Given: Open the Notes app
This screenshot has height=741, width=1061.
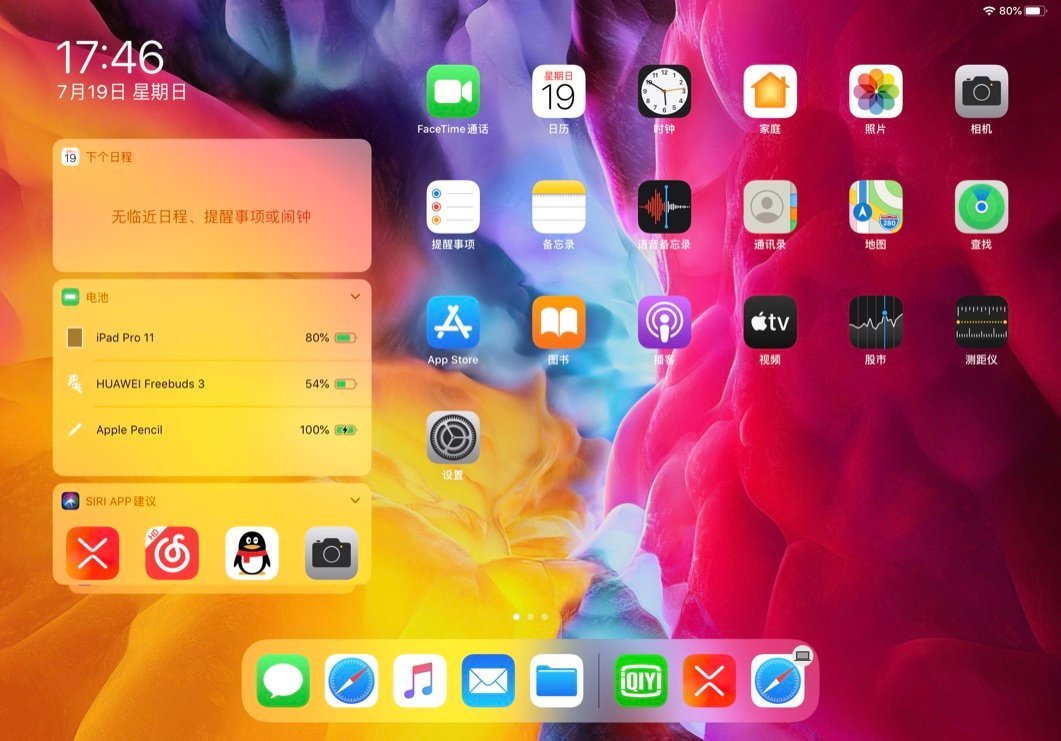Looking at the screenshot, I should tap(558, 207).
